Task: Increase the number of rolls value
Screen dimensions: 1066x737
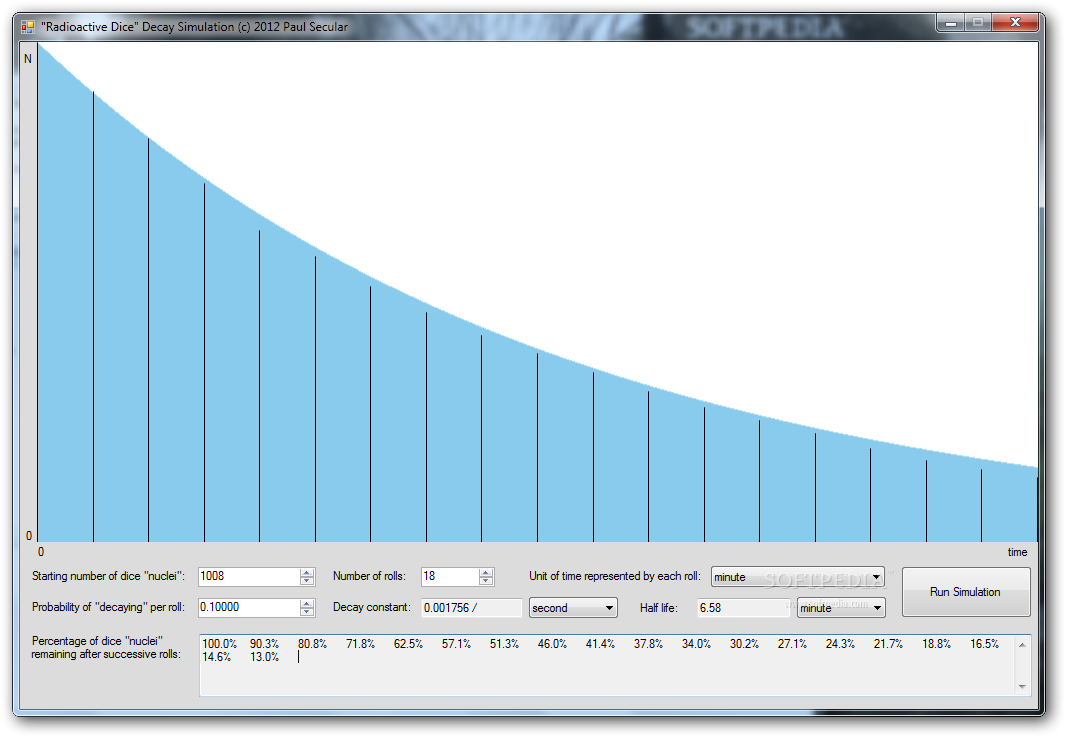Action: click(485, 572)
